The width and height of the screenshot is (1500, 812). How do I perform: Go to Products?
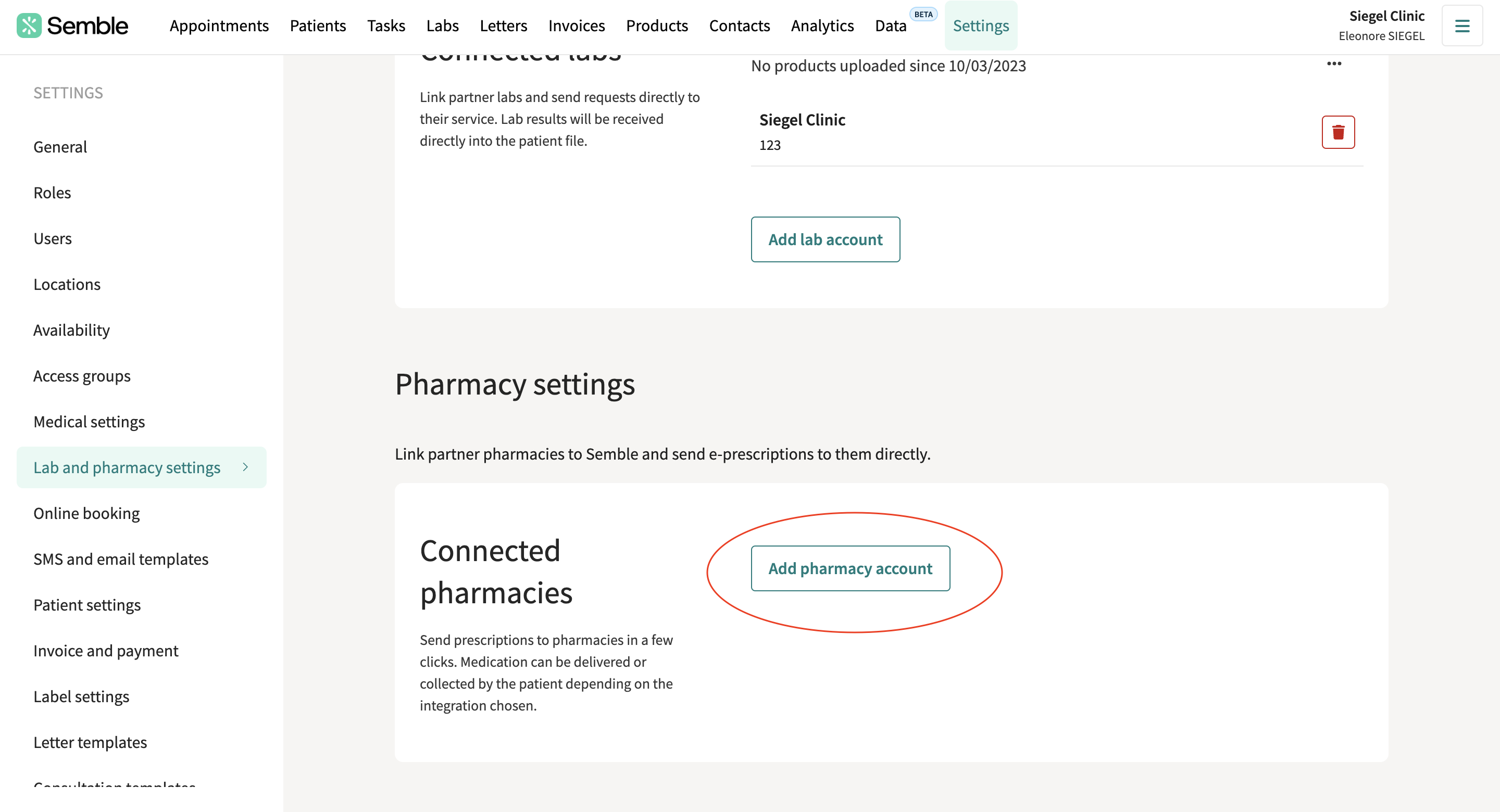coord(657,26)
